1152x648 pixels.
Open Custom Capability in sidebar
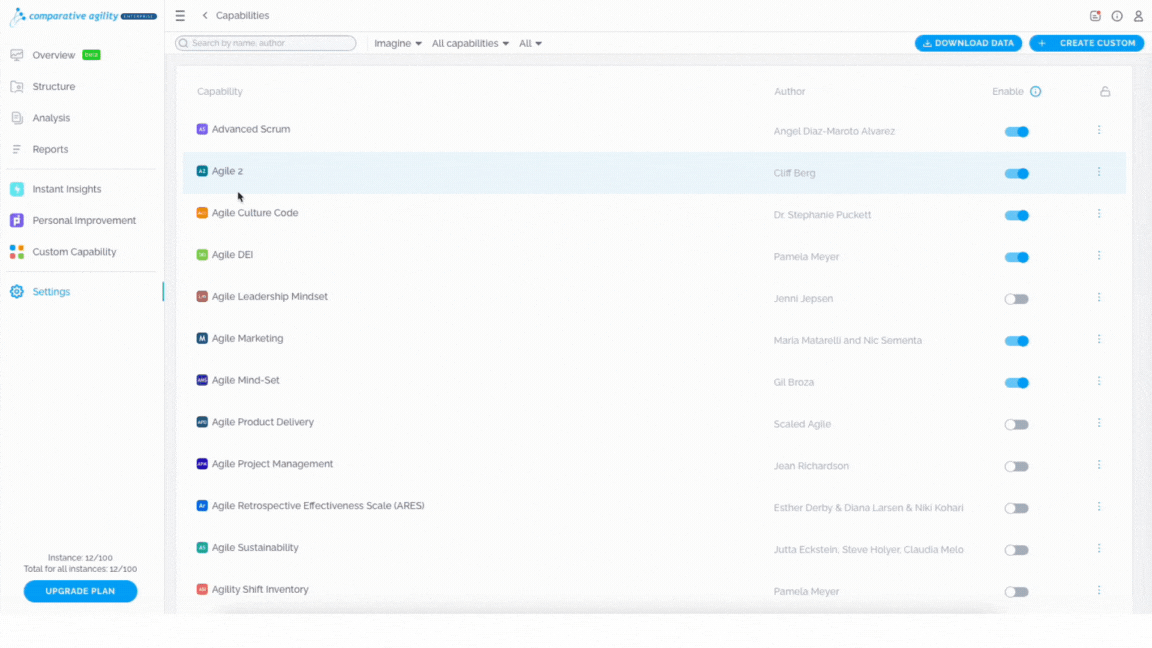pyautogui.click(x=74, y=252)
